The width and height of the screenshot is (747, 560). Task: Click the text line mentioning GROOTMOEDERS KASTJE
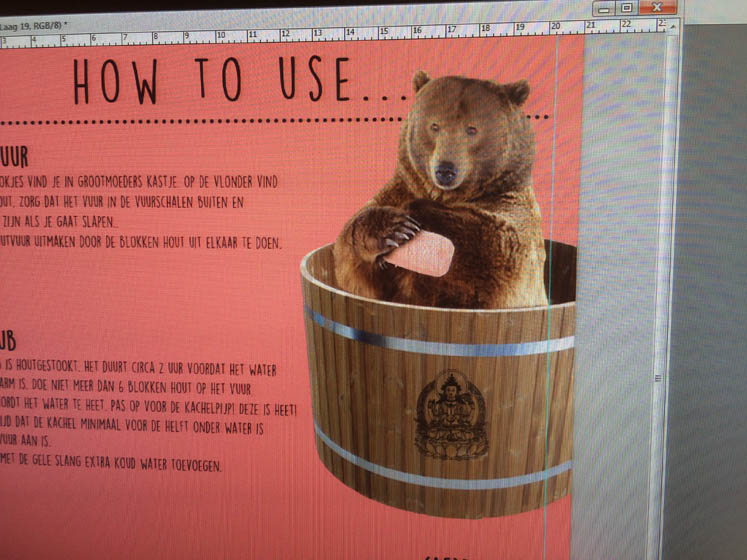click(140, 183)
